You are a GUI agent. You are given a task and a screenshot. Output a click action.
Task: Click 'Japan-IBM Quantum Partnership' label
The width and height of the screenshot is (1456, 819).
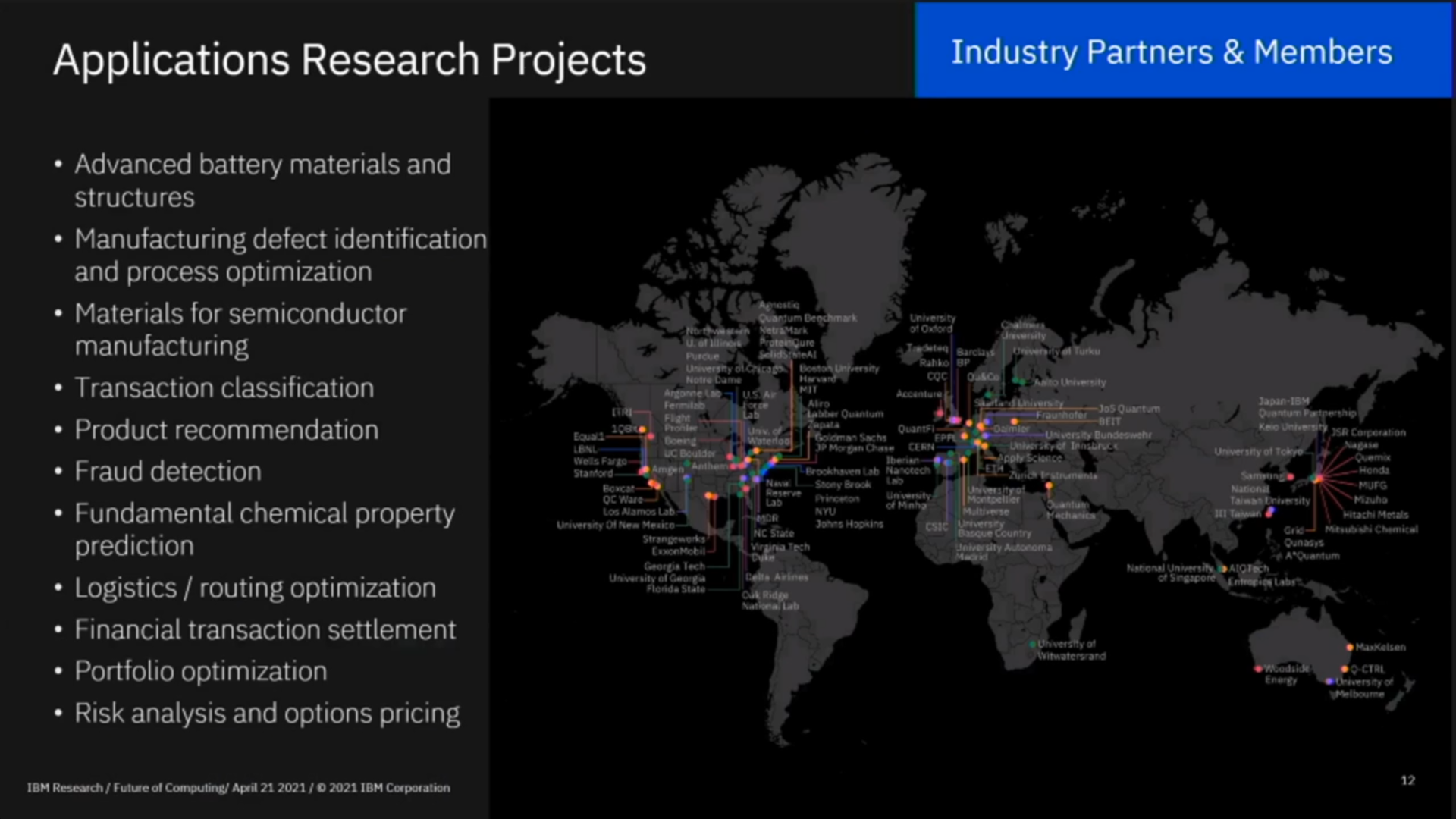(1307, 406)
